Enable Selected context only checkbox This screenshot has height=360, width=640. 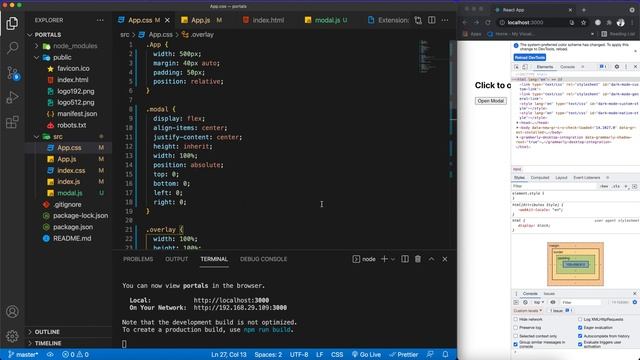(516, 336)
